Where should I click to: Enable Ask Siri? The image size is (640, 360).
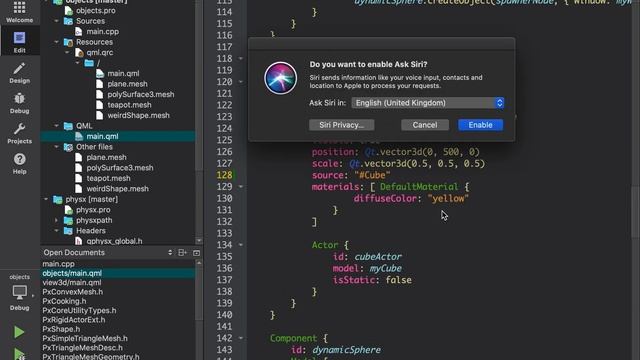480,125
